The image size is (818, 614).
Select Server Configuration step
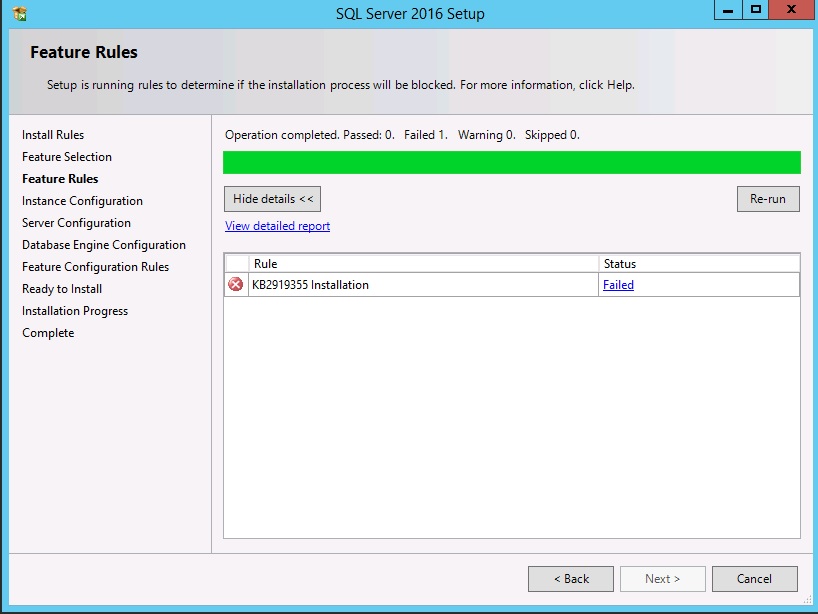pyautogui.click(x=76, y=223)
